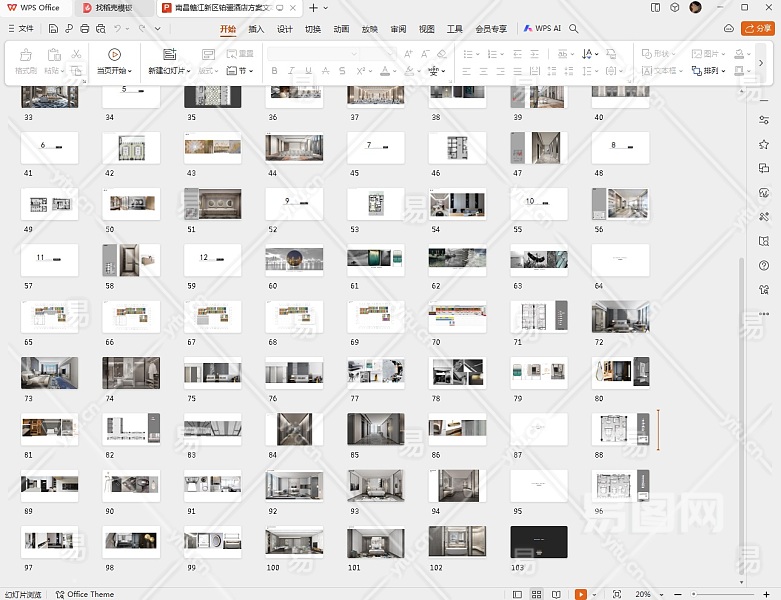Click the cloud sync icon
The width and height of the screenshot is (781, 600).
[x=729, y=29]
